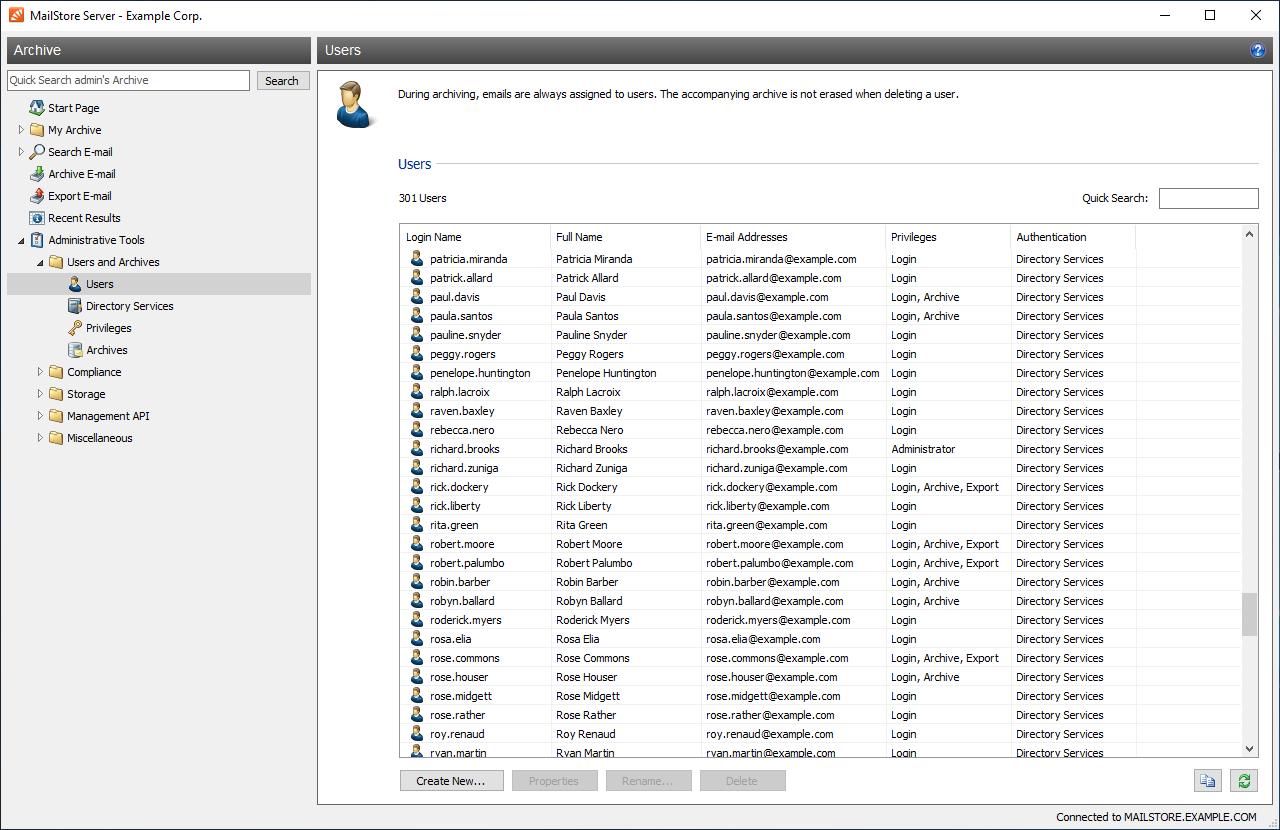Viewport: 1280px width, 830px height.
Task: Expand the Compliance folder
Action: [41, 372]
